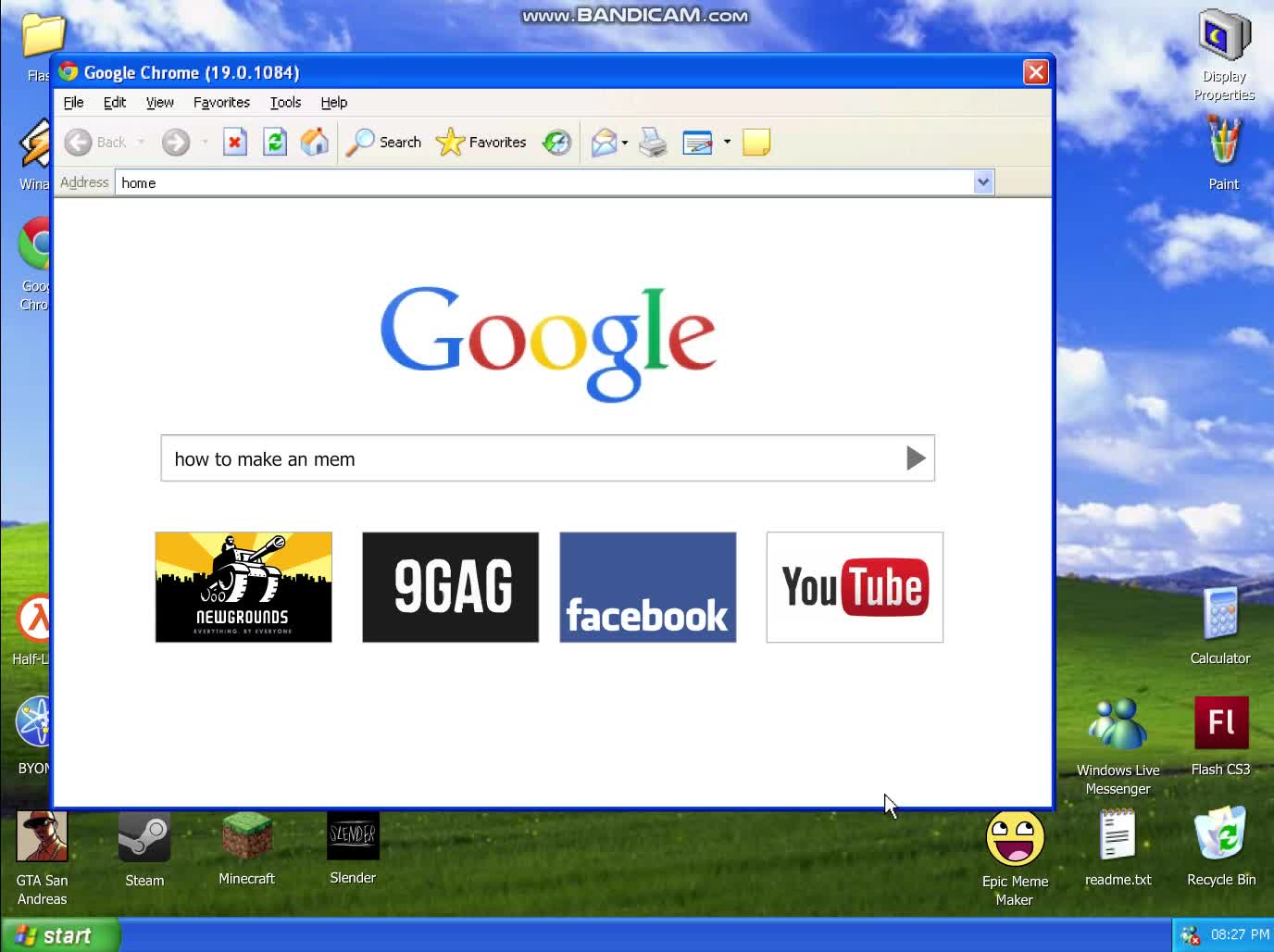Launch Flash CS3 from the desktop
This screenshot has height=952, width=1274.
(x=1220, y=724)
